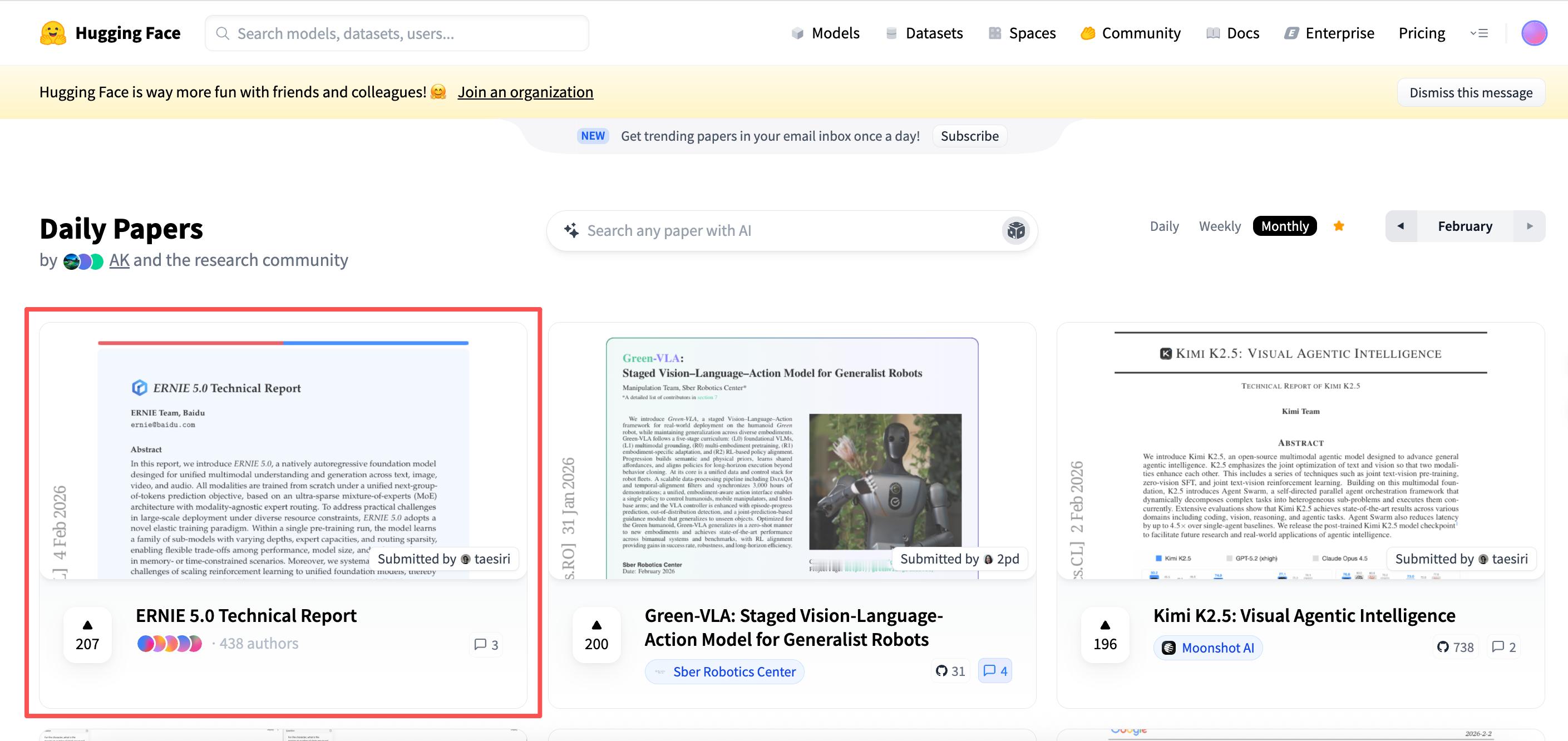The height and width of the screenshot is (741, 1568).
Task: Open the user profile avatar
Action: click(x=1534, y=33)
